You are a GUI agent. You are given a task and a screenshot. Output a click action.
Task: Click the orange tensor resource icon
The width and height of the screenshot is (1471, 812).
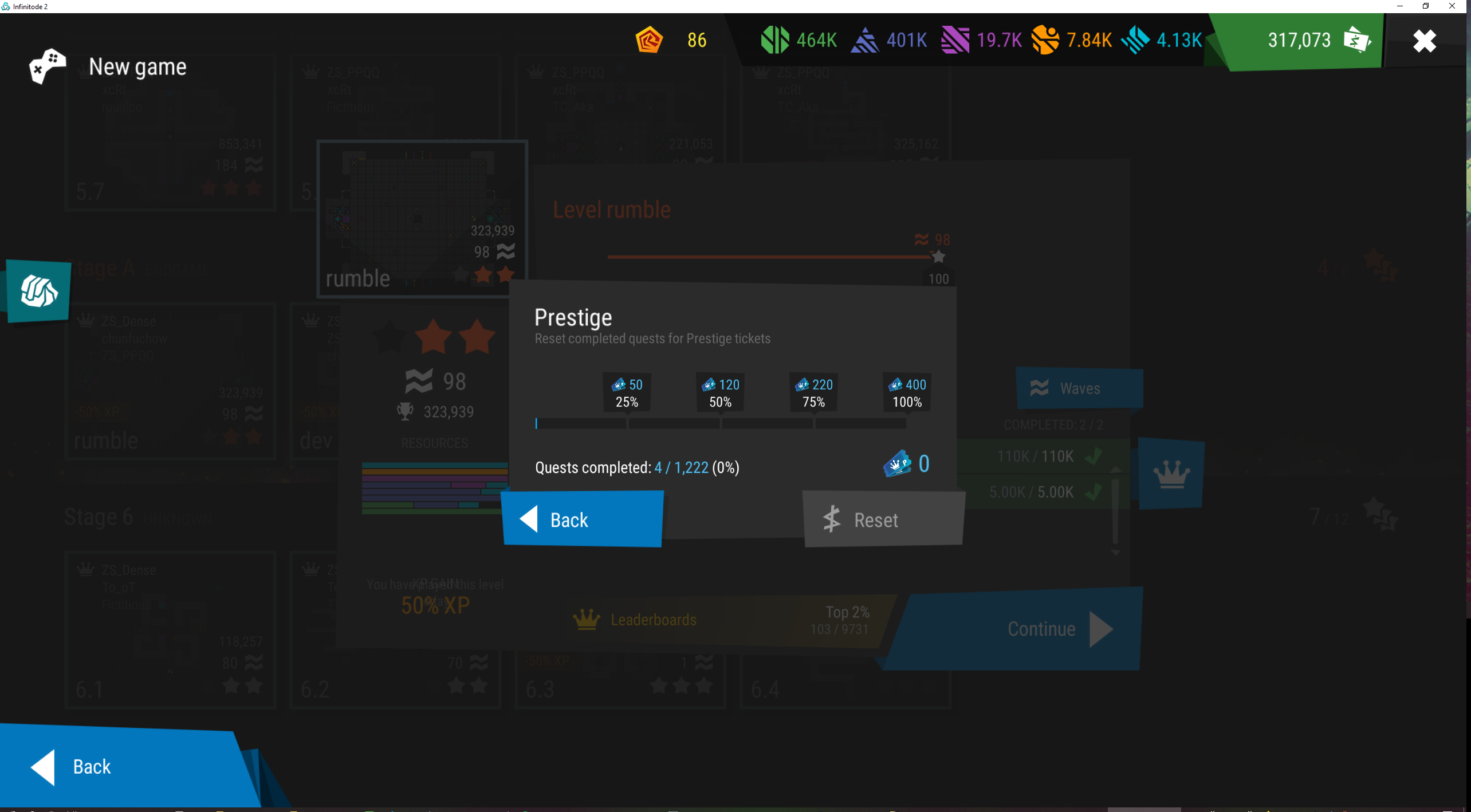click(1045, 40)
